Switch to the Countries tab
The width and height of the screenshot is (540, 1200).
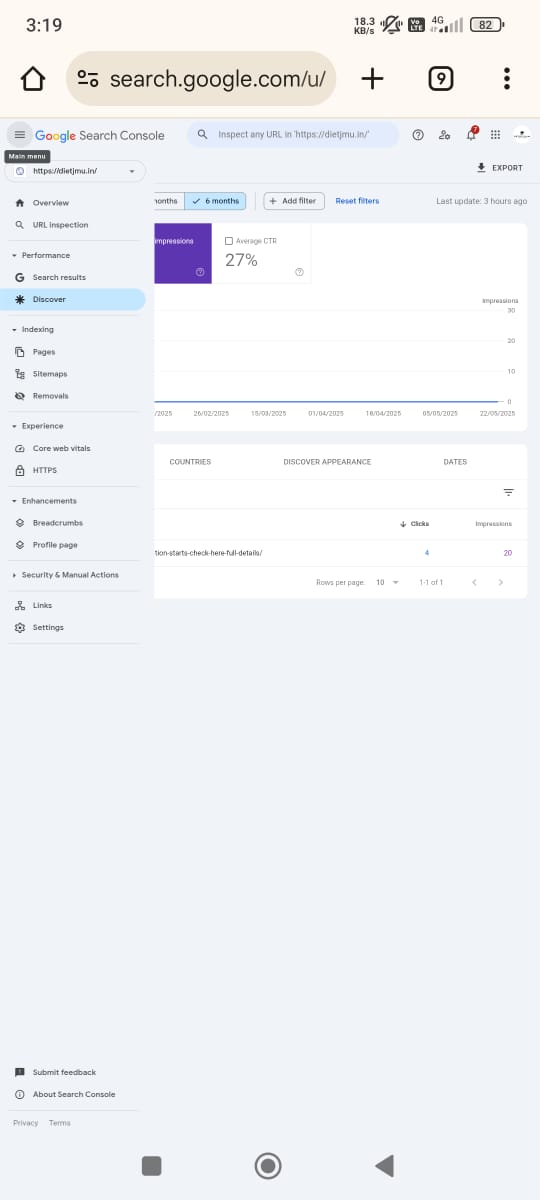pos(190,462)
